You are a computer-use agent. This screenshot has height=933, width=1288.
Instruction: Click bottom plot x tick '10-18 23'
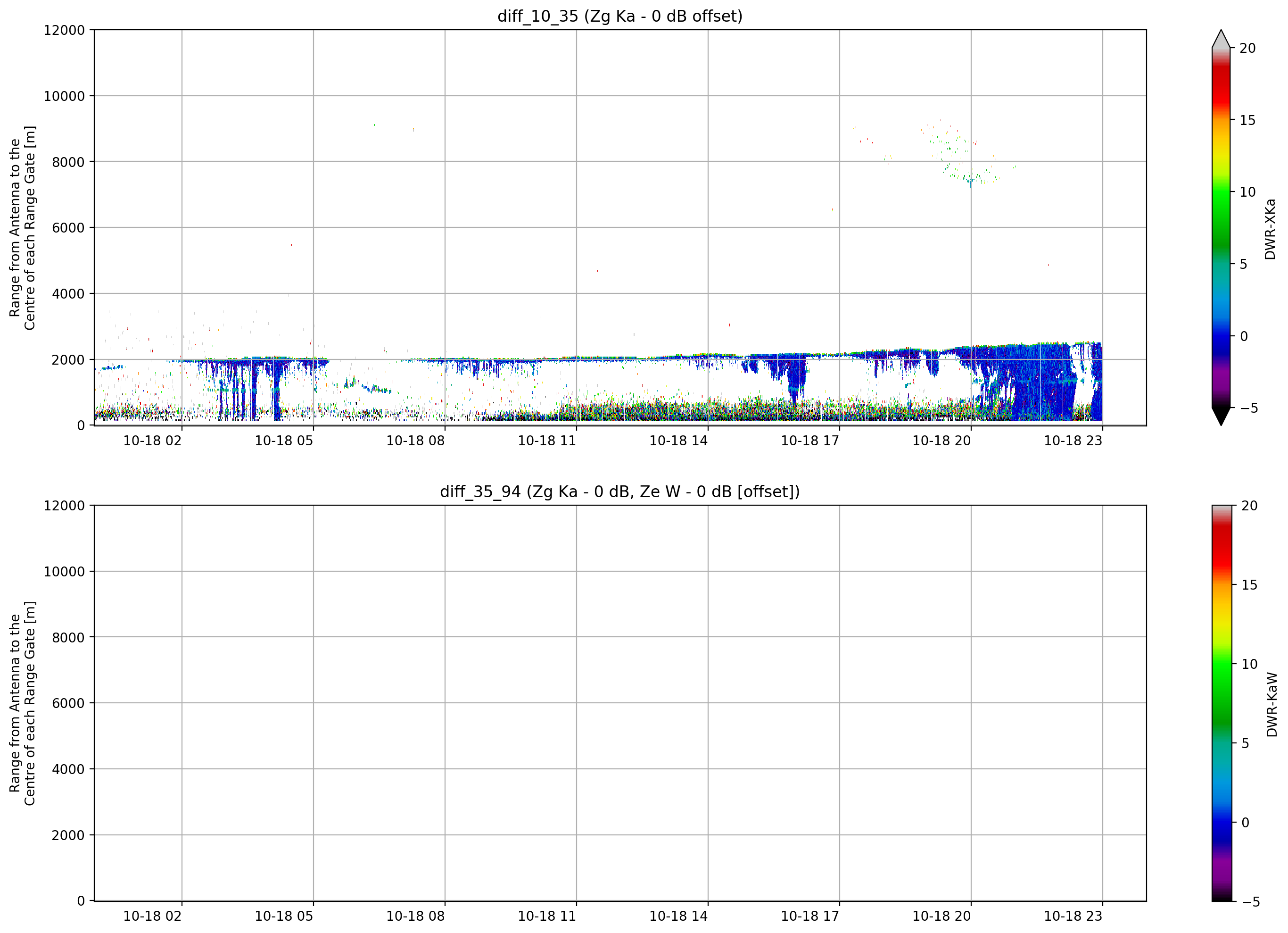pyautogui.click(x=1073, y=916)
